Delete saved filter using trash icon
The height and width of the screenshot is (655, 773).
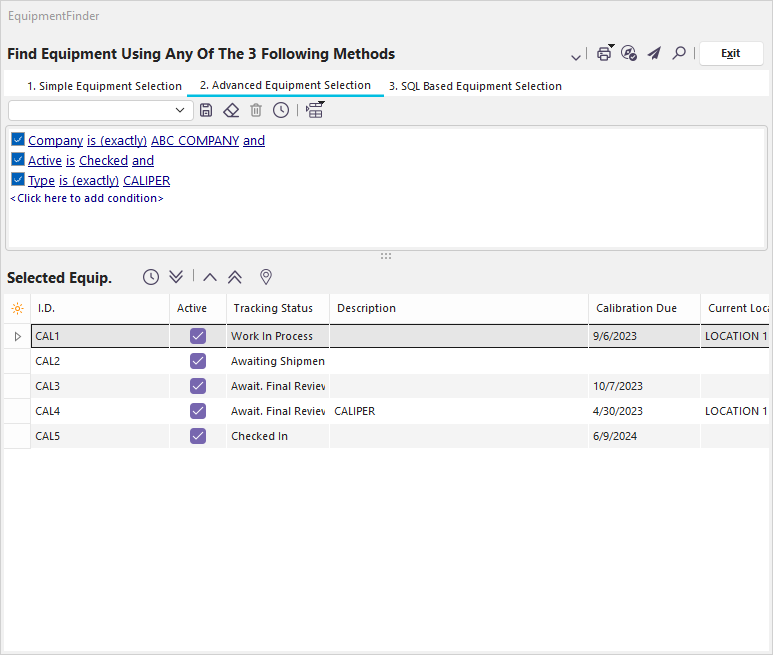(256, 110)
